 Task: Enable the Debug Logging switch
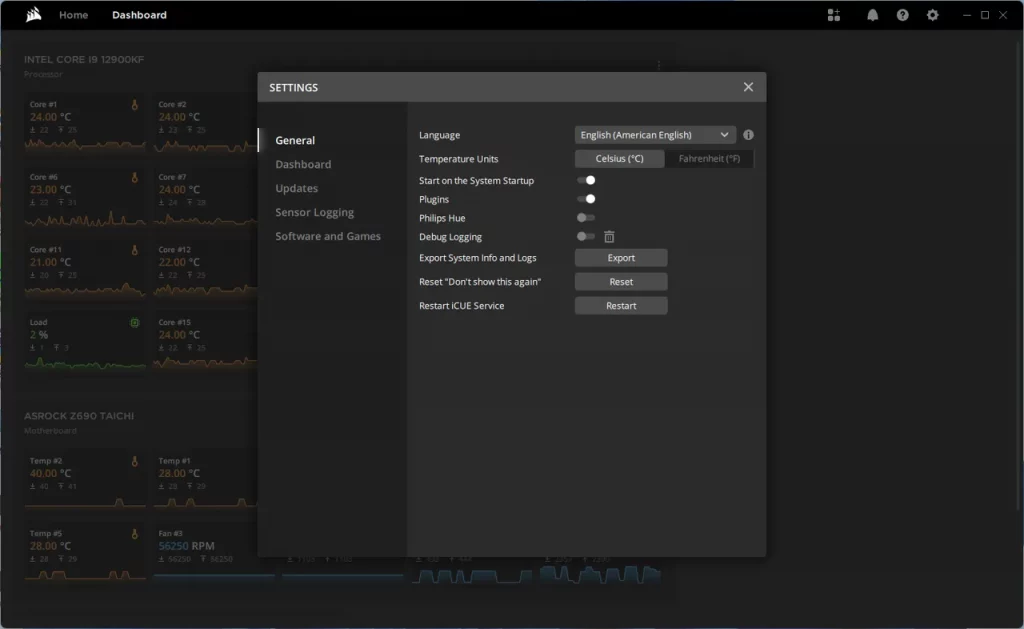pos(586,236)
